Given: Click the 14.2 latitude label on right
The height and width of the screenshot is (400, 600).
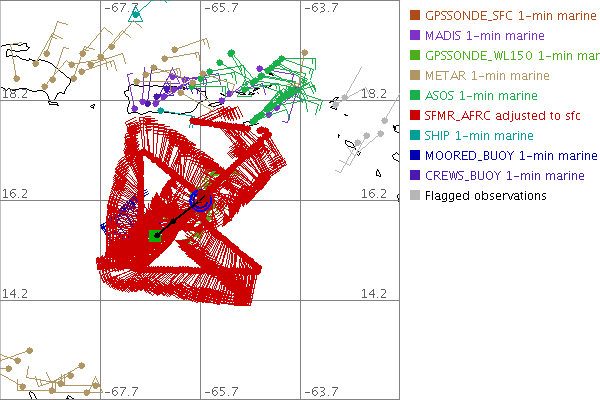Looking at the screenshot, I should [x=373, y=294].
